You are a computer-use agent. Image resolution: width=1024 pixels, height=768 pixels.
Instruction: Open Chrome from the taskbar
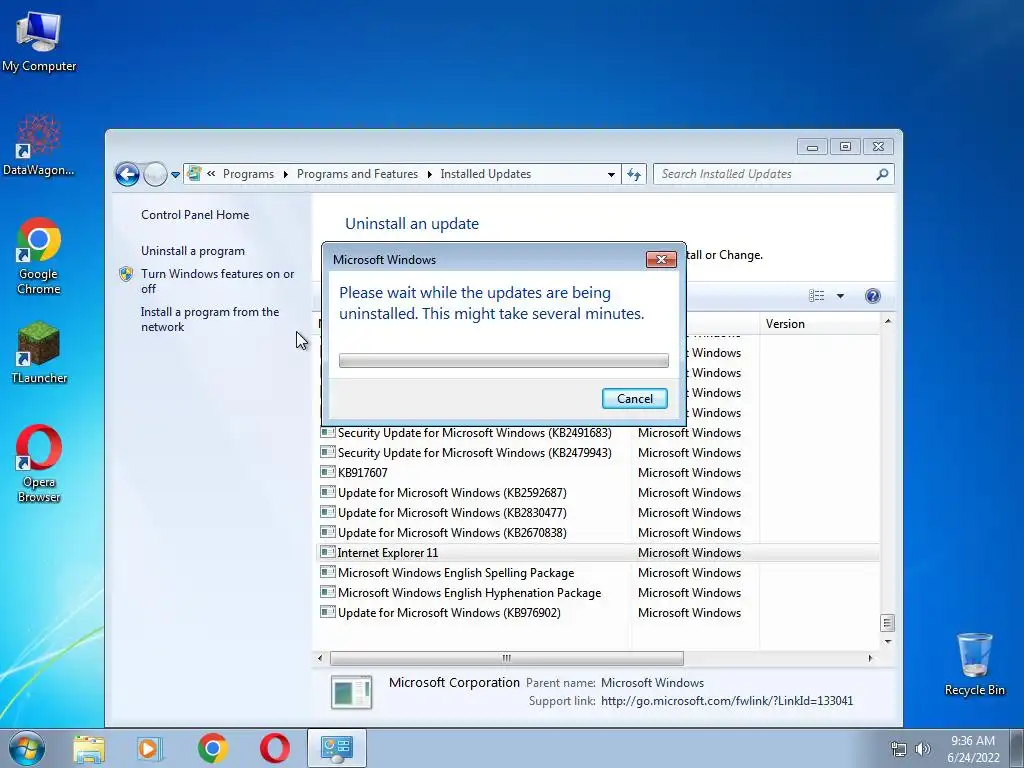(212, 748)
